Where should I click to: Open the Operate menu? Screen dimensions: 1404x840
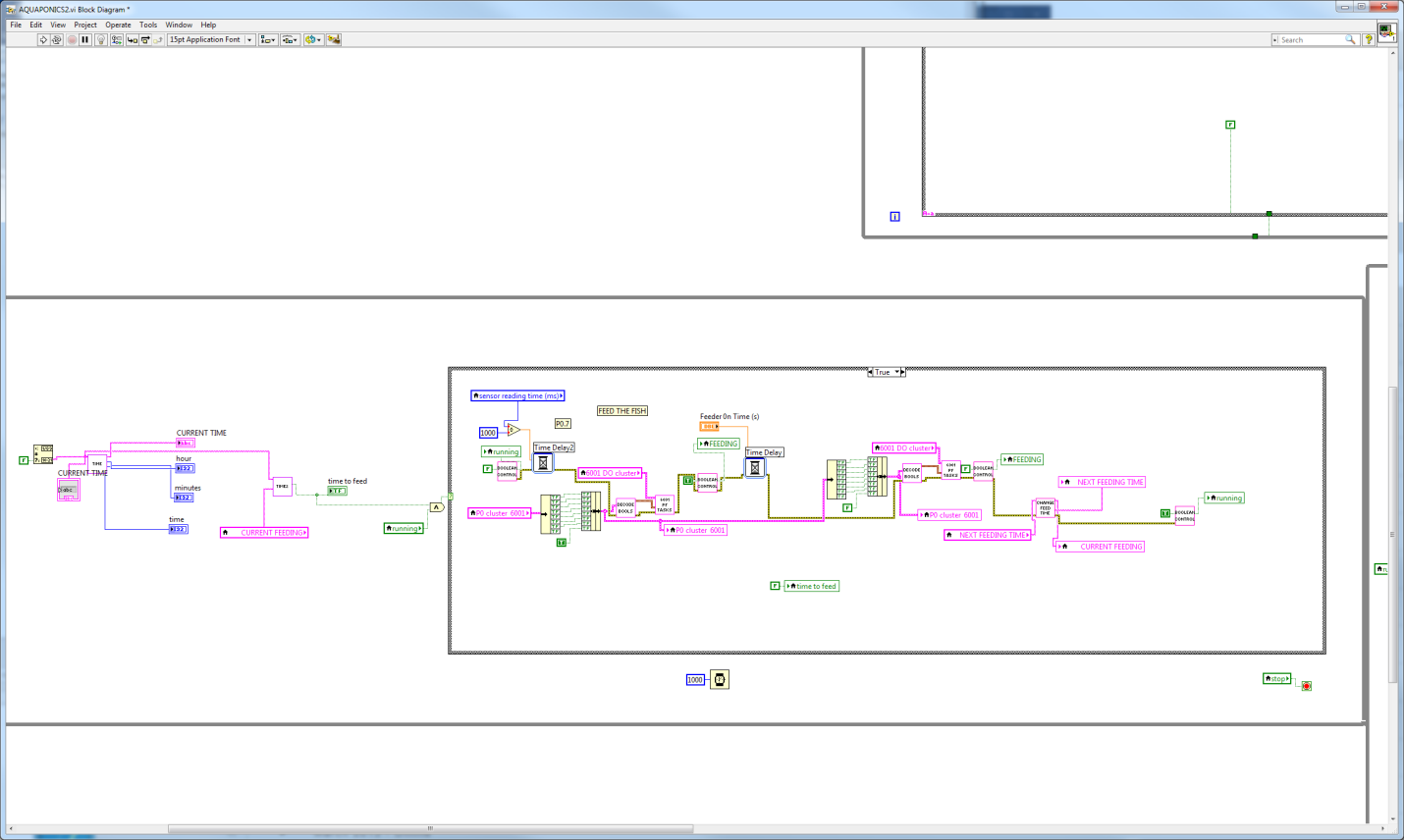click(x=118, y=25)
